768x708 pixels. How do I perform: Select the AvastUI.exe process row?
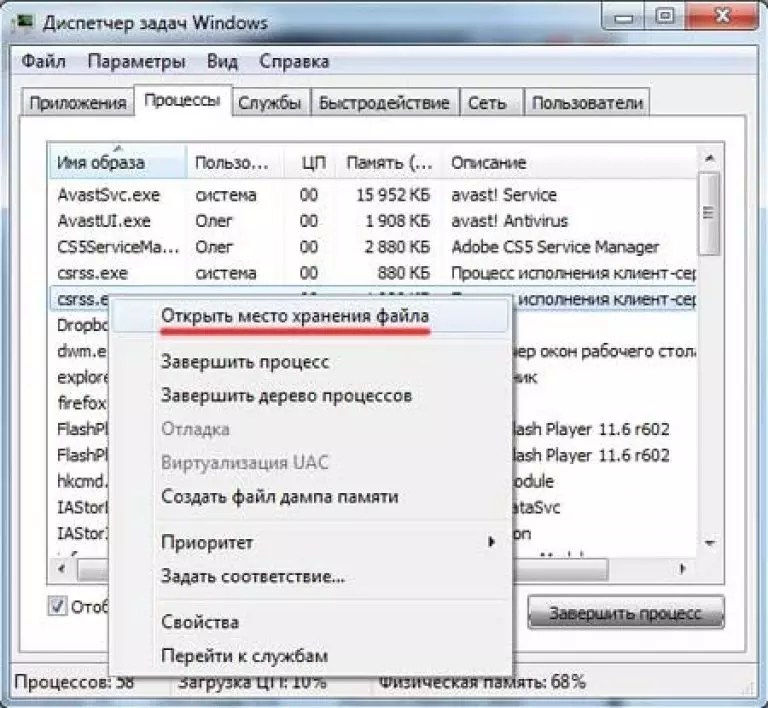[x=372, y=221]
